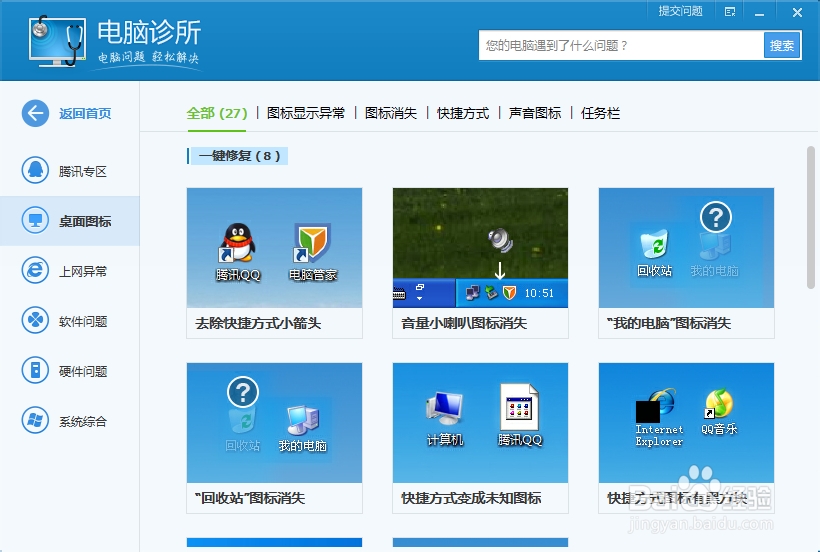Click the 电脑管家 shield icon in first card
Image resolution: width=820 pixels, height=552 pixels.
312,243
